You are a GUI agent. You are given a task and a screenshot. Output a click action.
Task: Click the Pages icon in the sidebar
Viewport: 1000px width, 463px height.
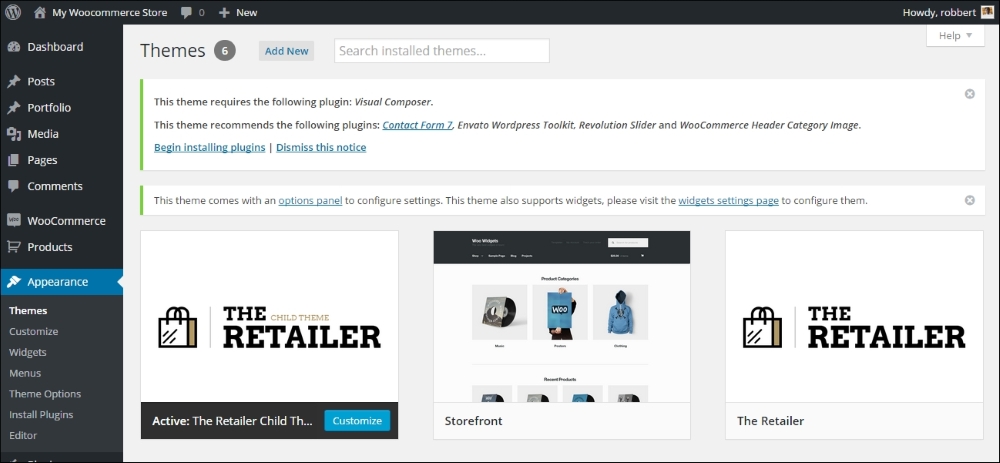[13, 160]
